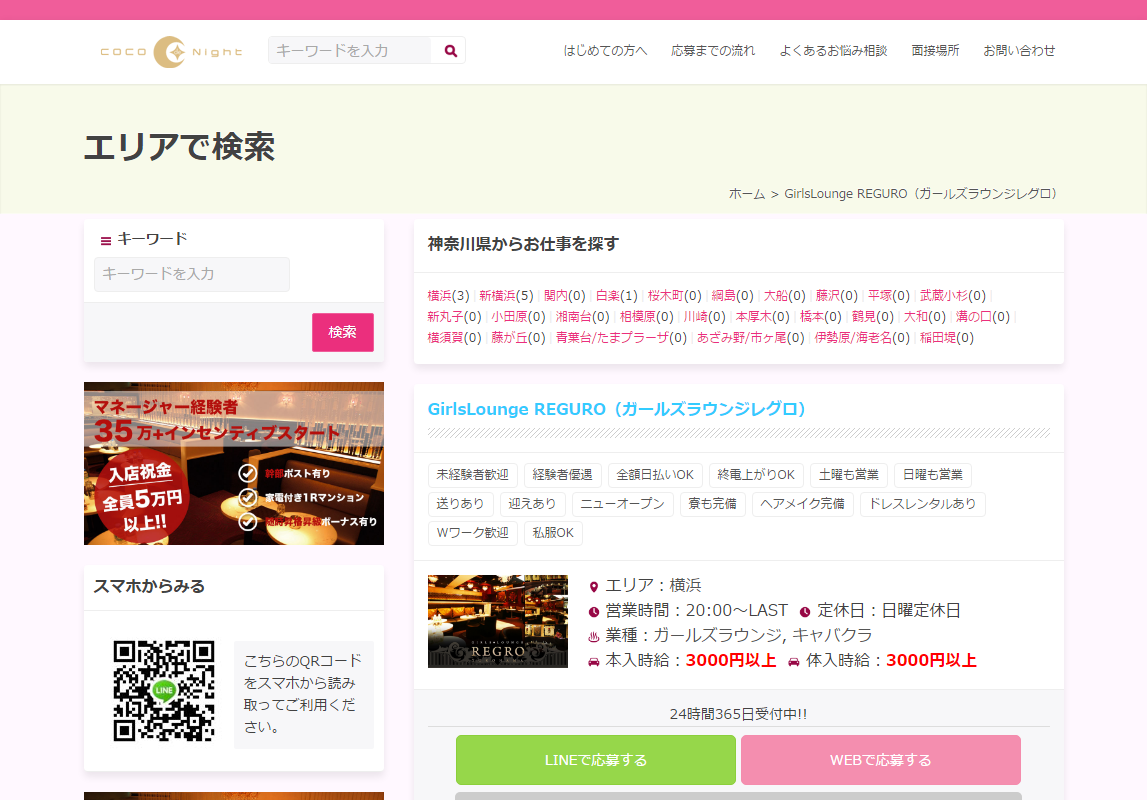The width and height of the screenshot is (1147, 800).
Task: Click the car icon before 本入時給
Action: click(594, 661)
